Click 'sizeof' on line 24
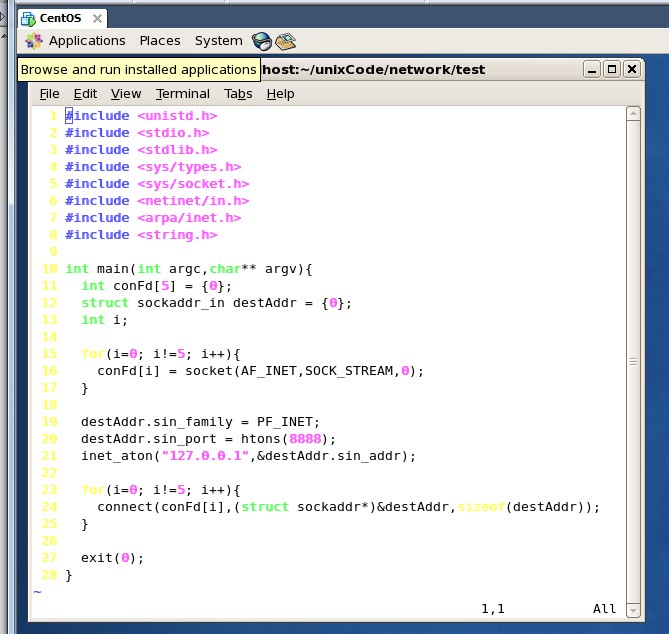 481,507
